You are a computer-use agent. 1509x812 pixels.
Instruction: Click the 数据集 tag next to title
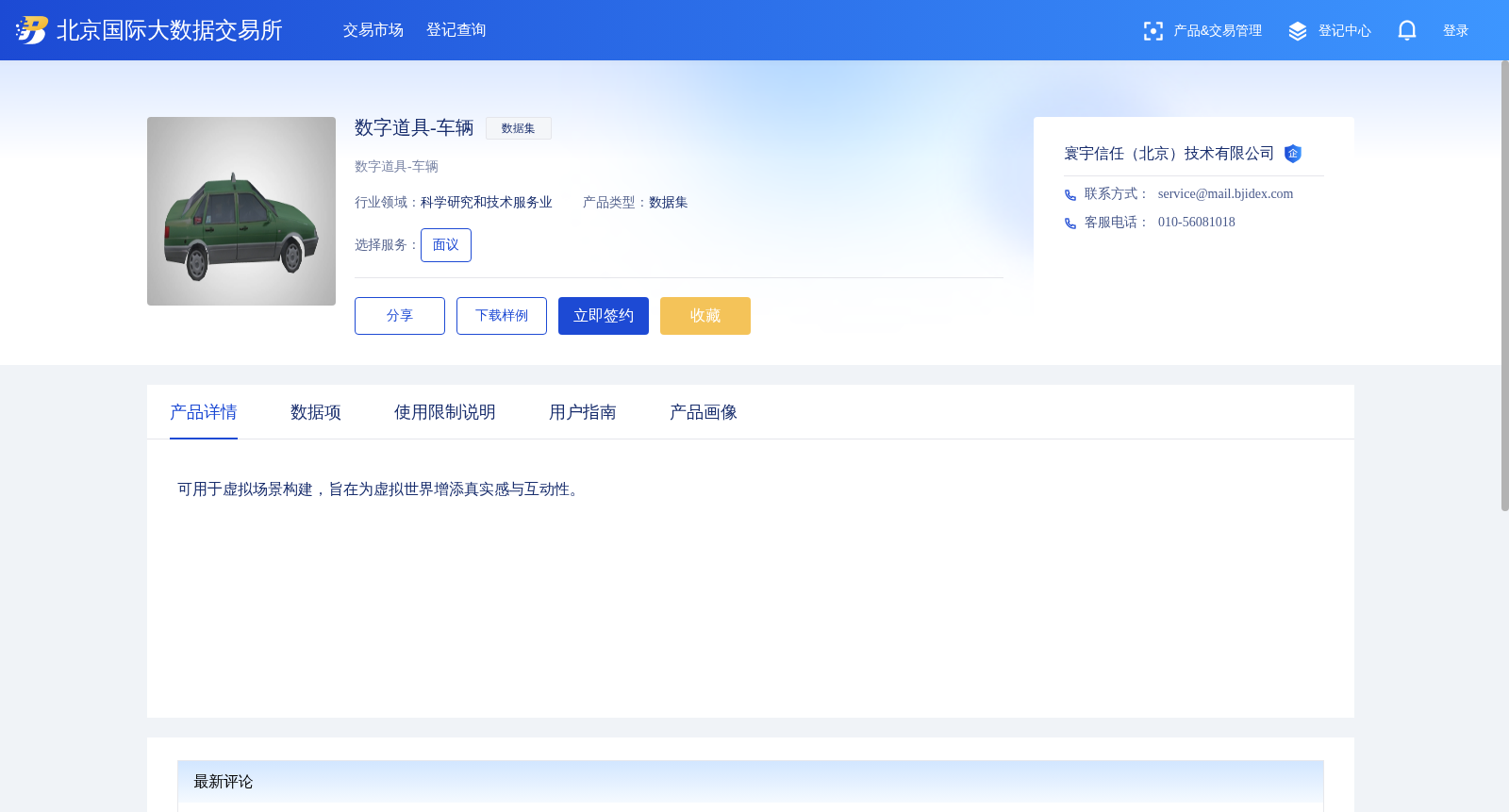519,128
